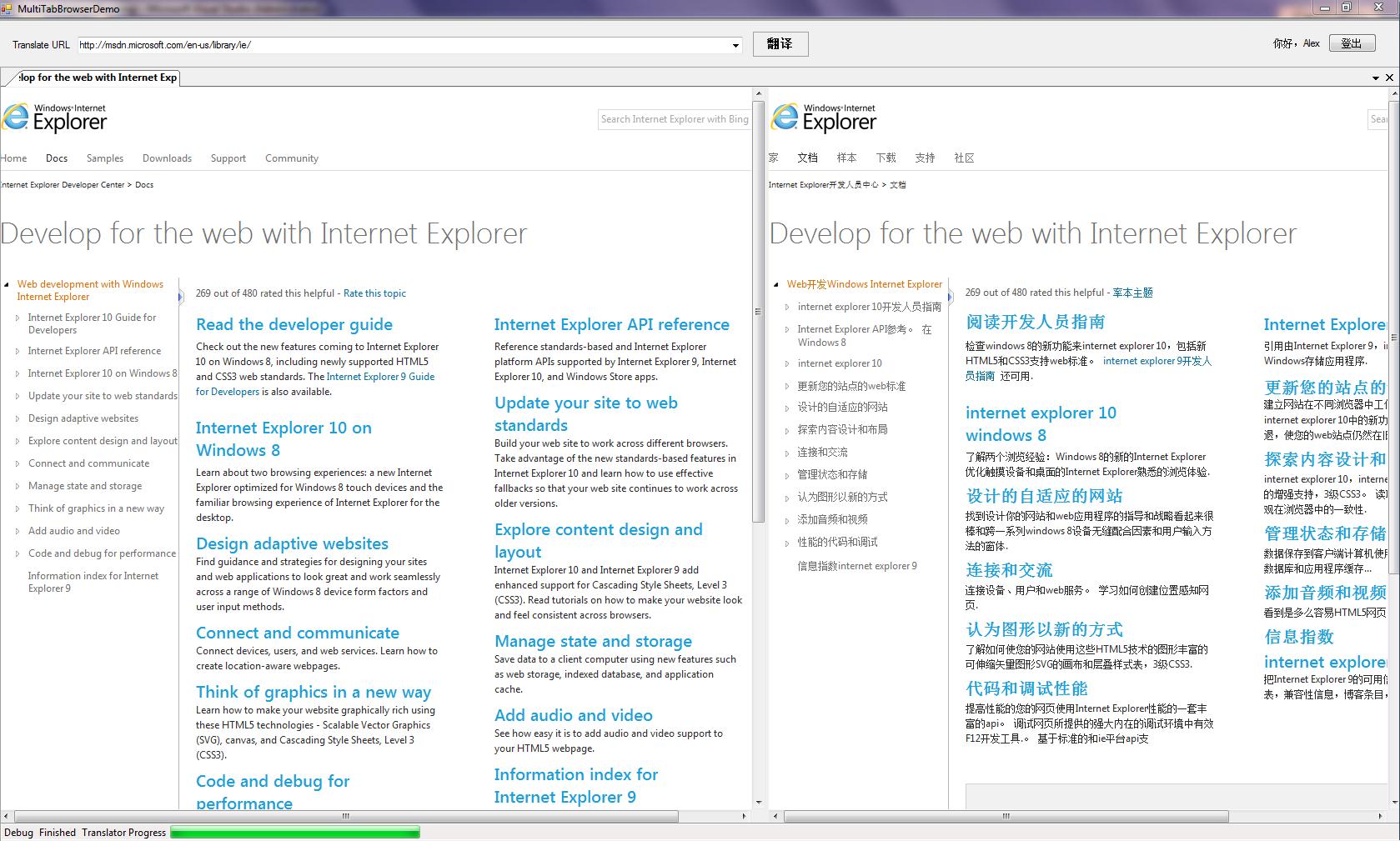1400x841 pixels.
Task: Click the Internet Explorer logo in translated pane
Action: tap(823, 118)
